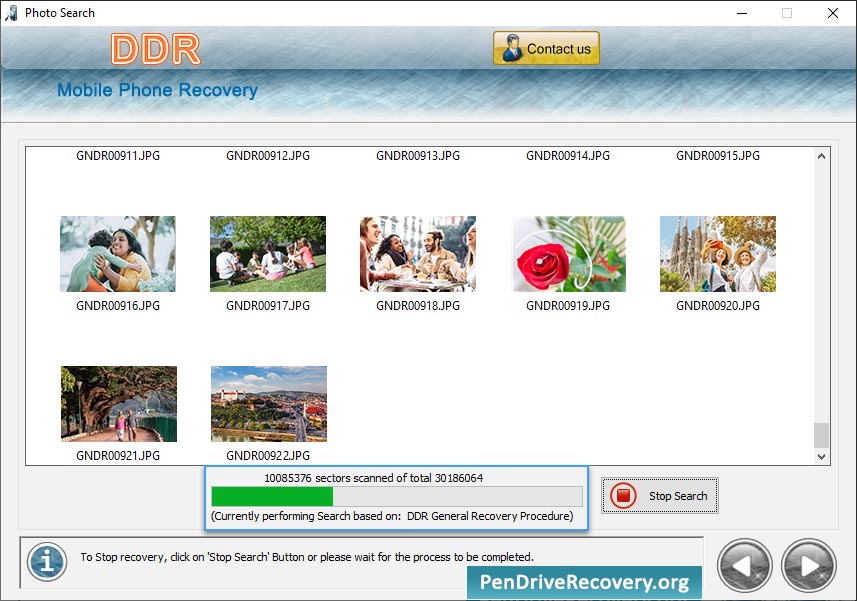Click the Stop Search button
857x601 pixels.
coord(660,496)
